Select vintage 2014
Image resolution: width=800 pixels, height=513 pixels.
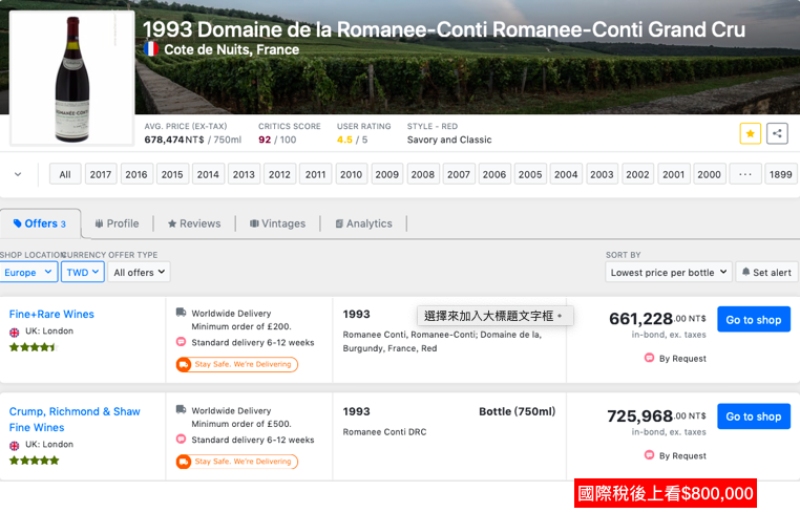coord(208,175)
